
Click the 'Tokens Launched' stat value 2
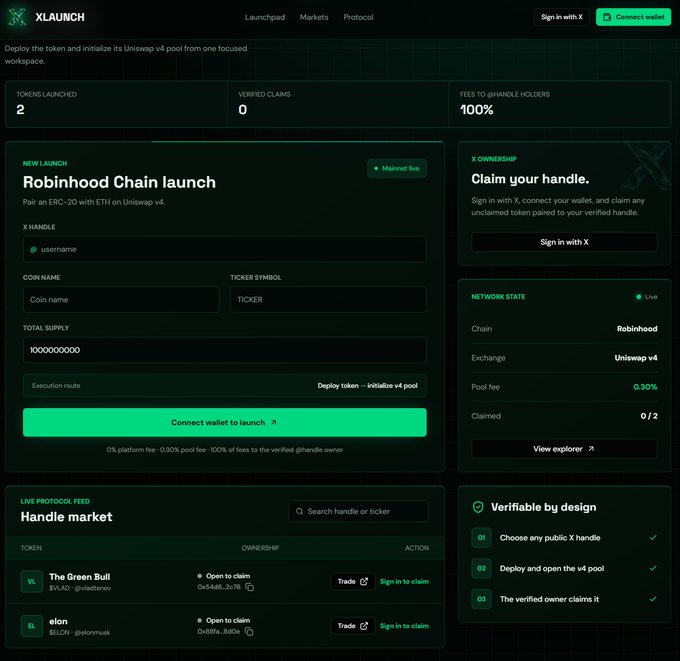20,110
